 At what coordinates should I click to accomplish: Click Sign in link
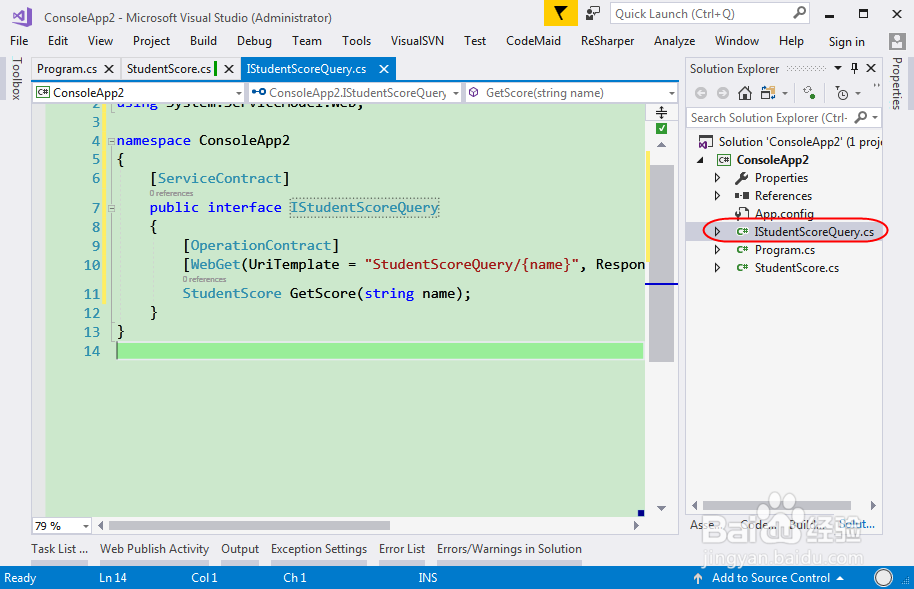point(846,41)
